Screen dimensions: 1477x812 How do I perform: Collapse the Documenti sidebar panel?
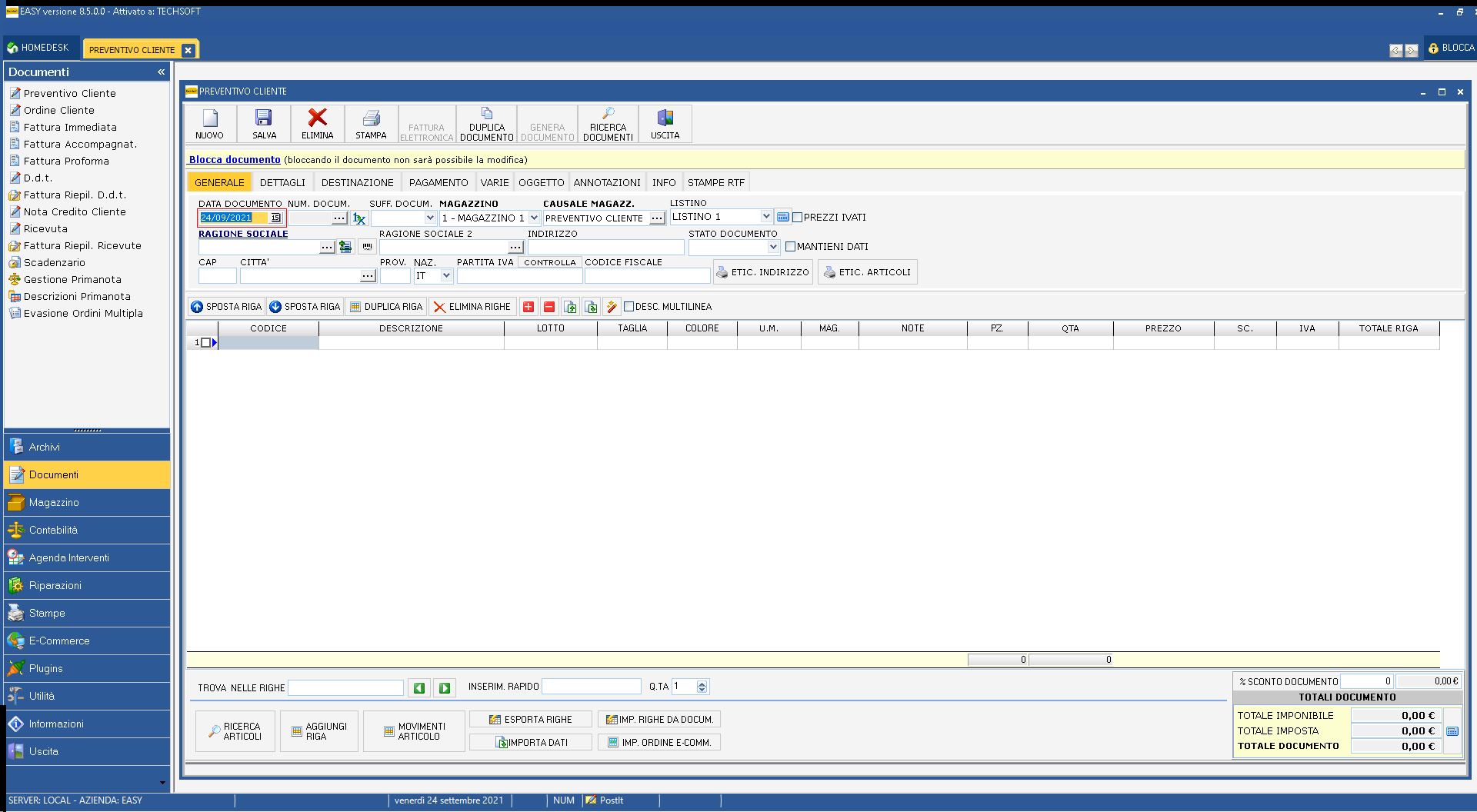(x=162, y=72)
